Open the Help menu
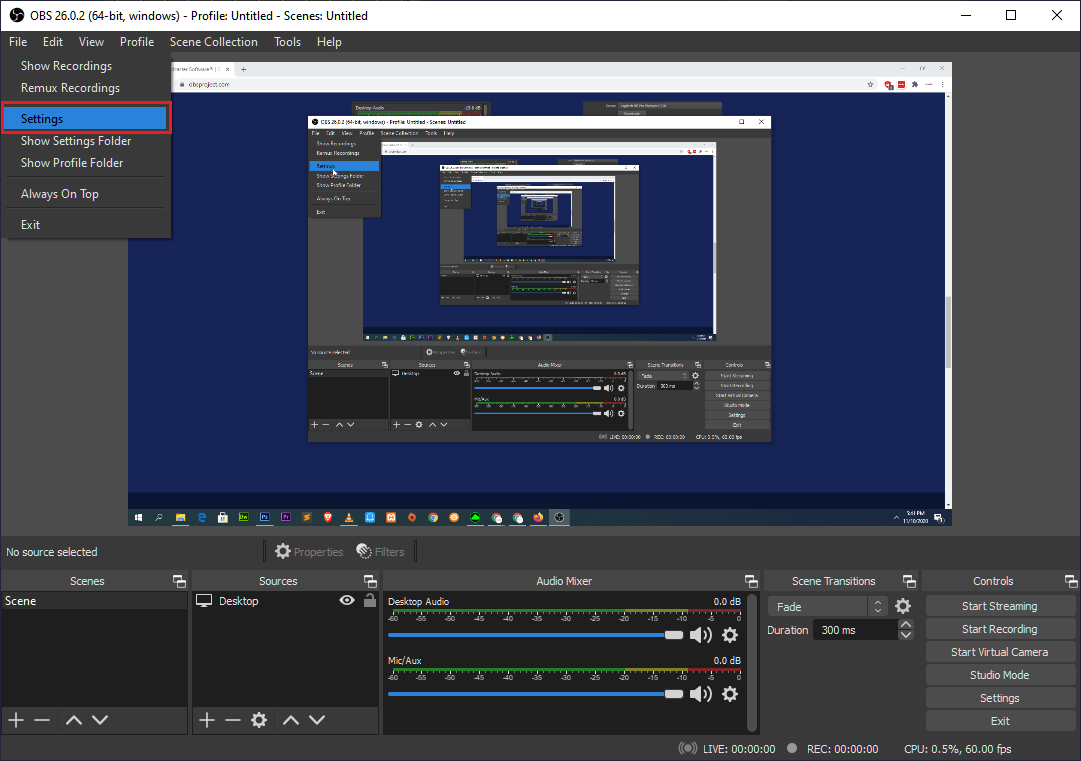1081x761 pixels. point(329,41)
